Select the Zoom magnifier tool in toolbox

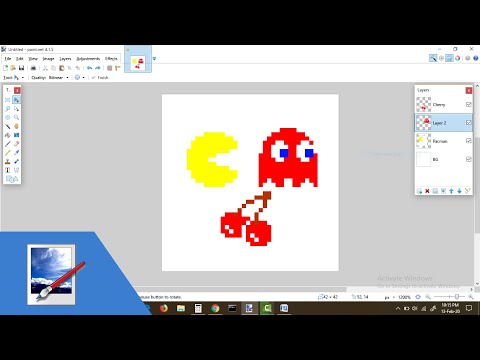pos(16,117)
